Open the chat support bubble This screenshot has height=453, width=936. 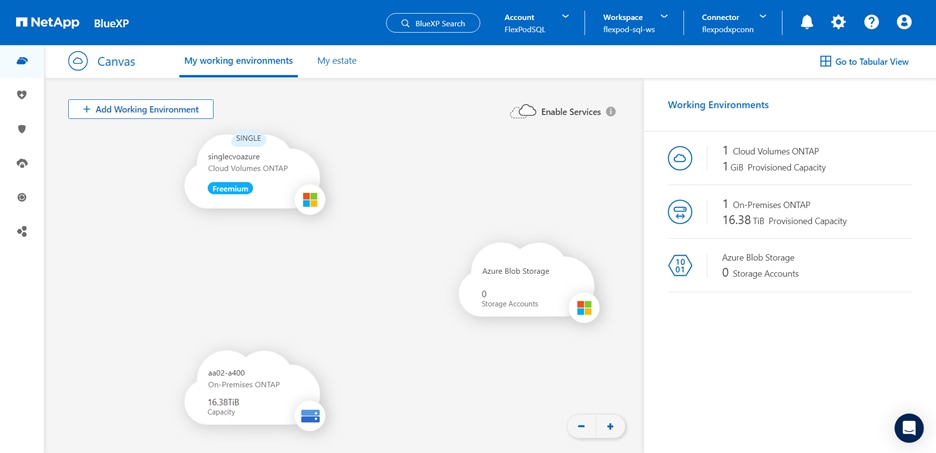click(x=909, y=427)
